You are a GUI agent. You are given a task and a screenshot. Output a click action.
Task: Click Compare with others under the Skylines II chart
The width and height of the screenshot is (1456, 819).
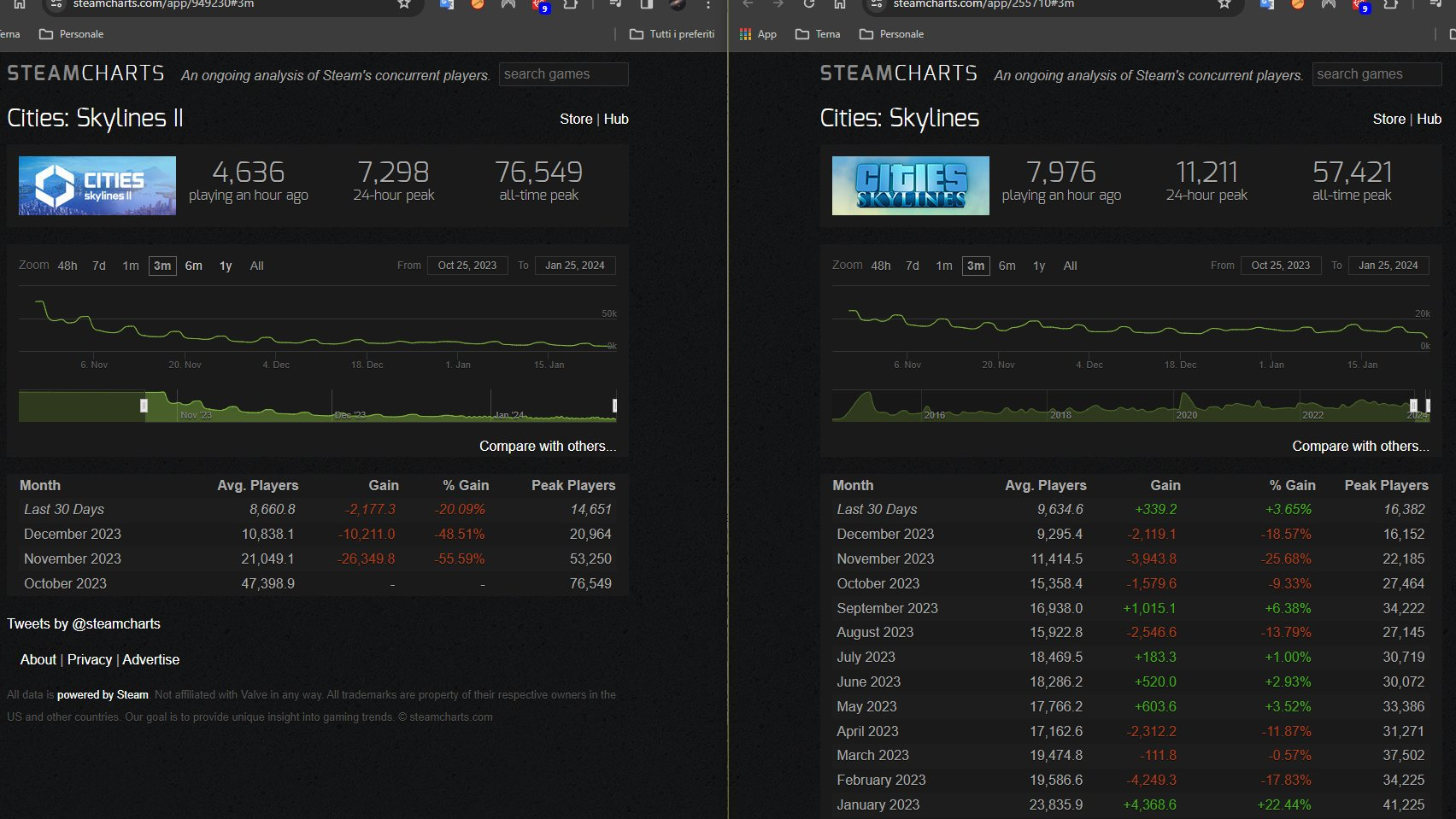(548, 446)
